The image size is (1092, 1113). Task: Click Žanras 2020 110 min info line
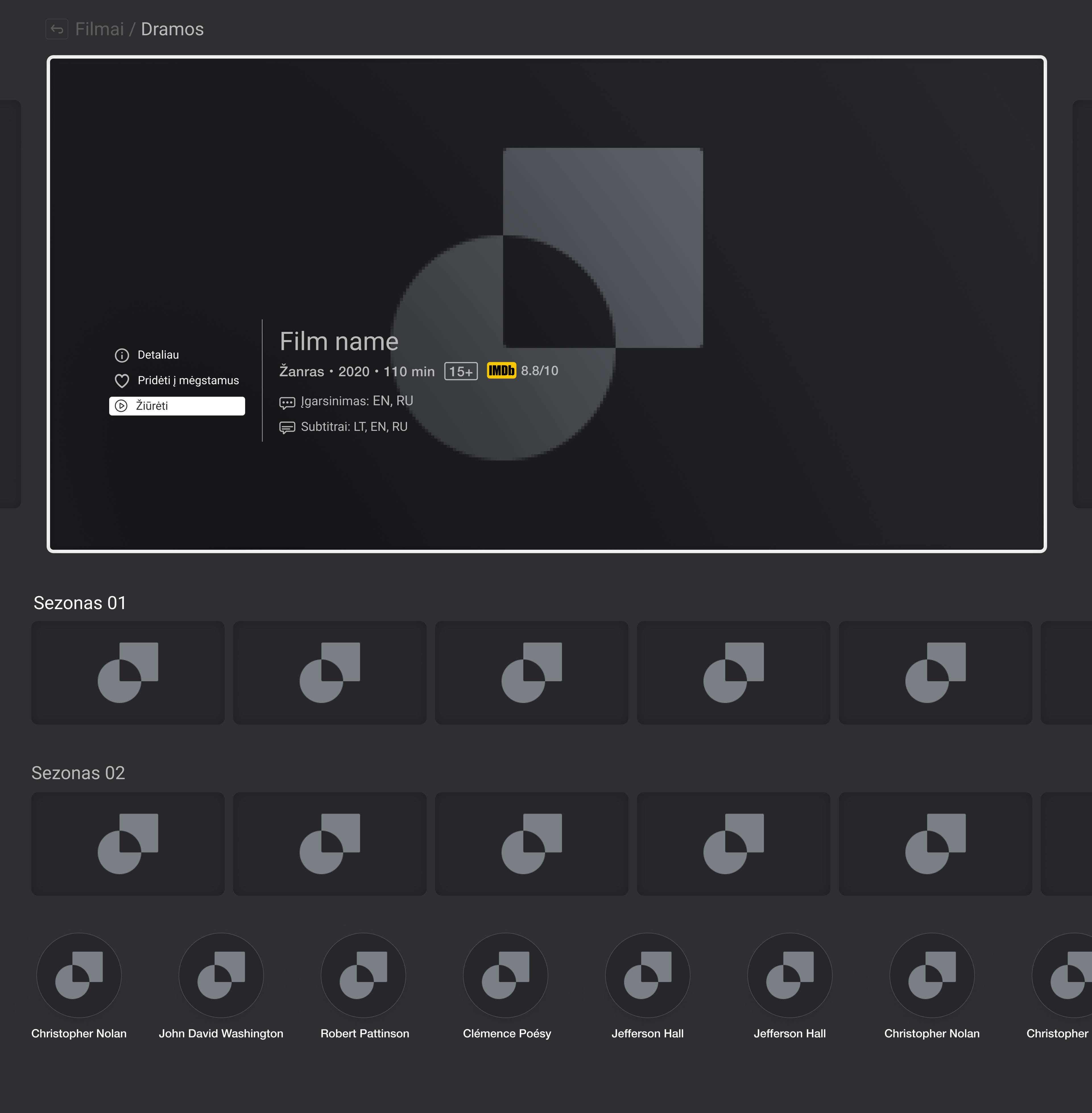357,372
